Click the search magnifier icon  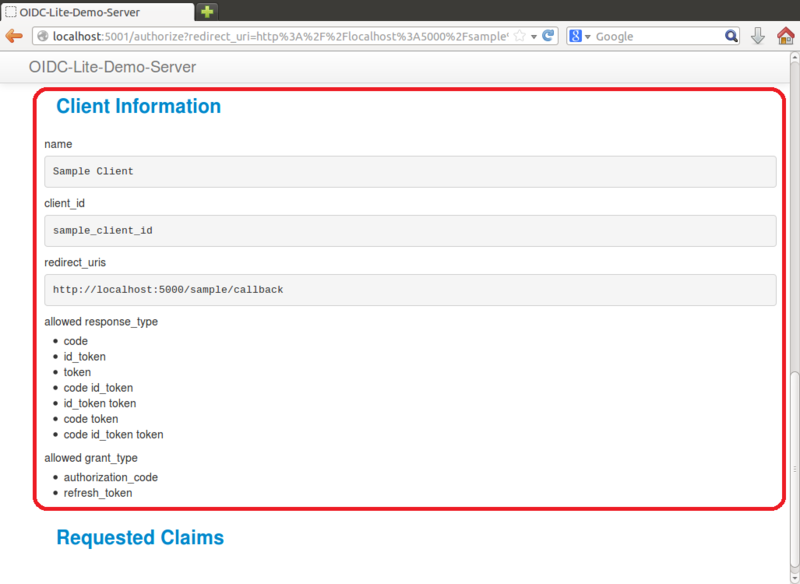pyautogui.click(x=731, y=36)
